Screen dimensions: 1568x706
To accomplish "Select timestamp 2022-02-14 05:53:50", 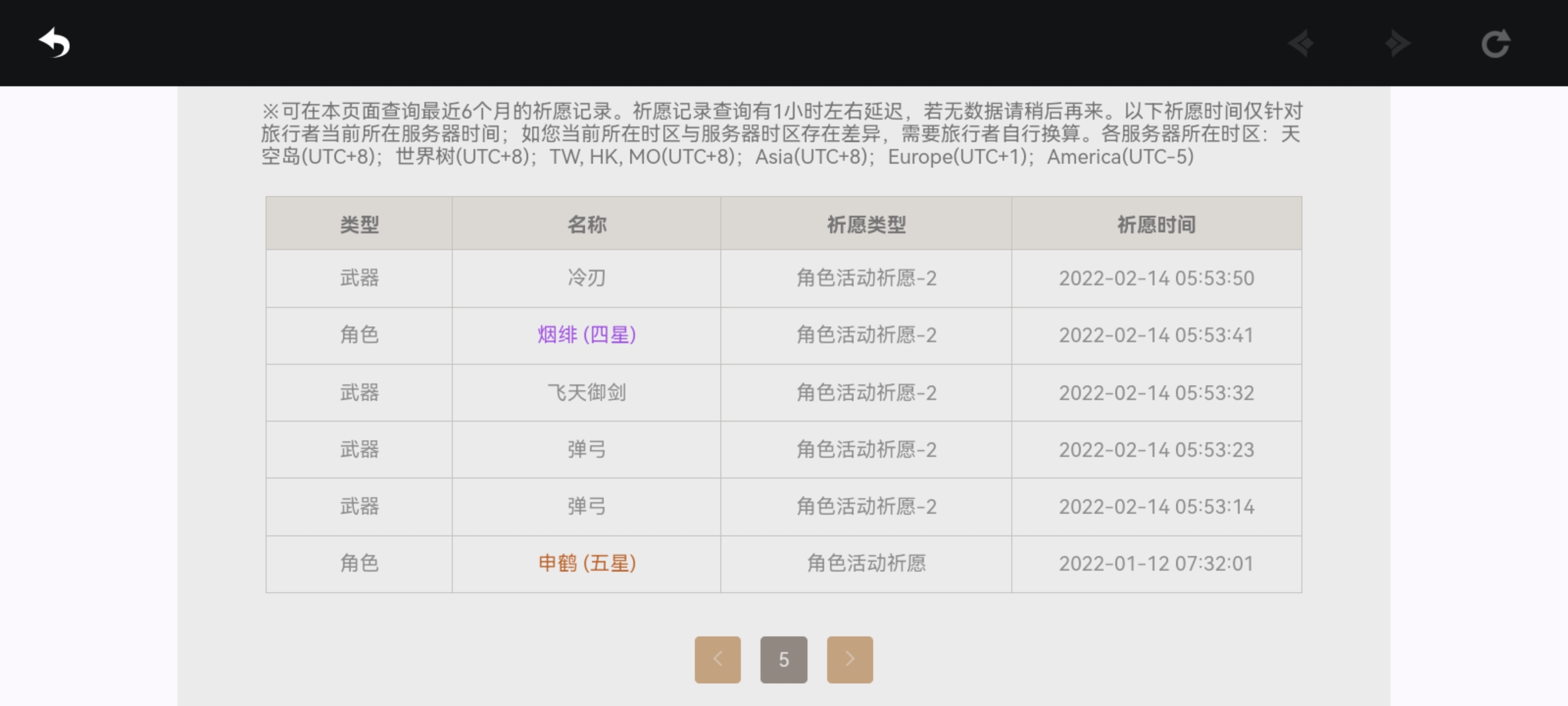I will [x=1156, y=278].
